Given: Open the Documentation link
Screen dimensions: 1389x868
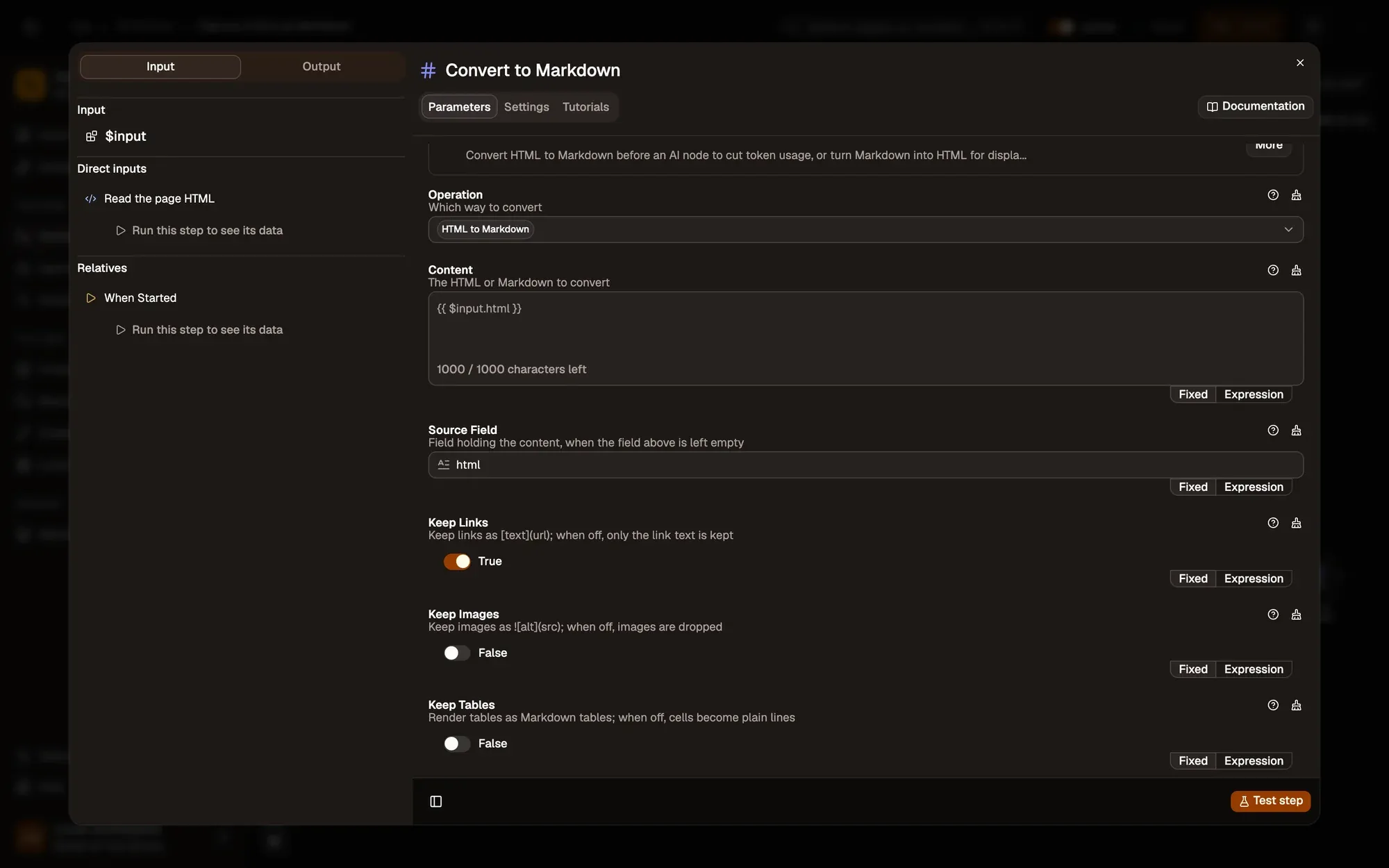Looking at the screenshot, I should coord(1255,106).
